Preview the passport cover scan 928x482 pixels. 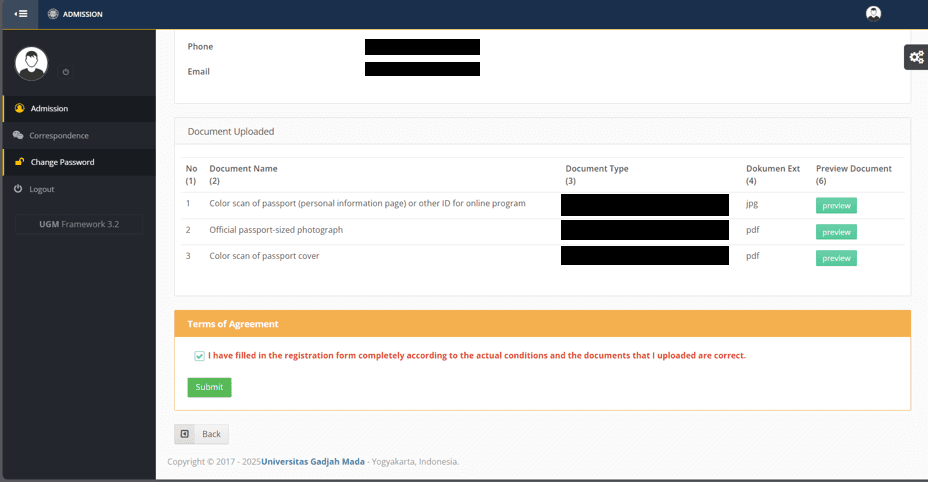click(836, 258)
